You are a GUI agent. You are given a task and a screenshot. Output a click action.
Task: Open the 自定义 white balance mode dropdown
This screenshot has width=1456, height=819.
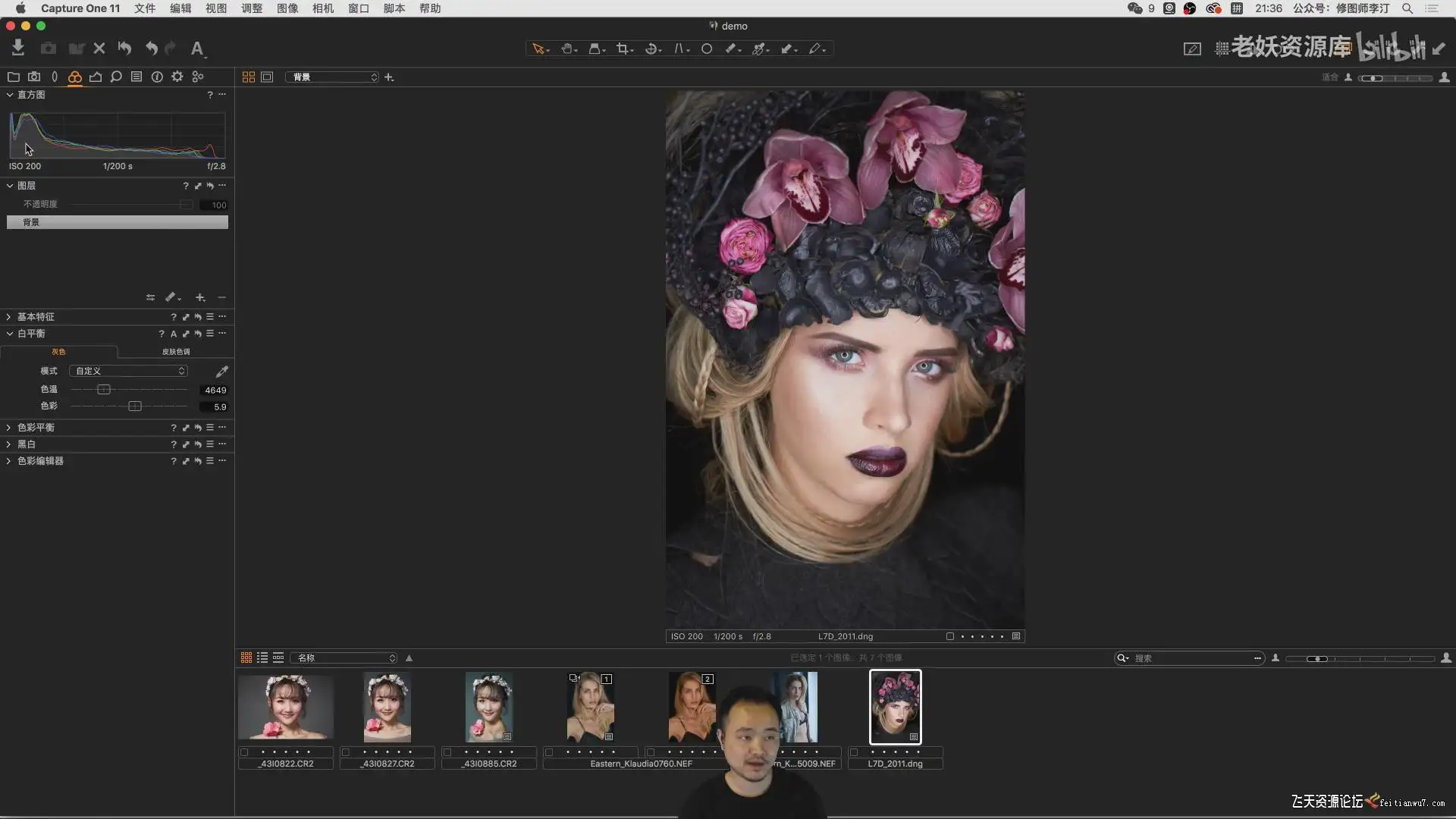128,371
